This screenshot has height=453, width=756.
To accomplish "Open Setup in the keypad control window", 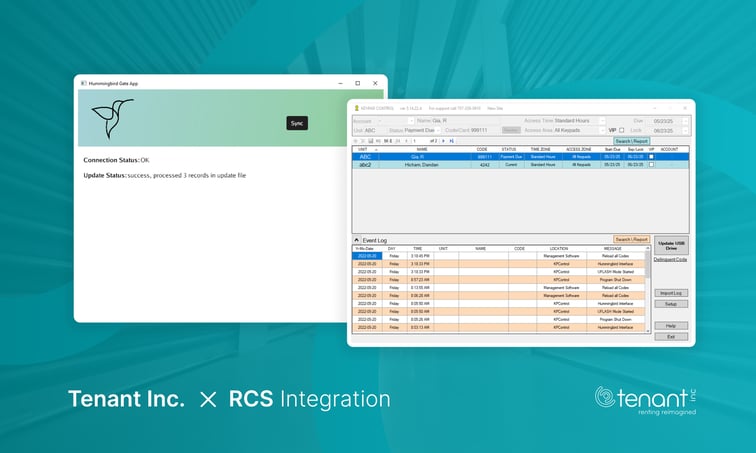I will (x=671, y=304).
